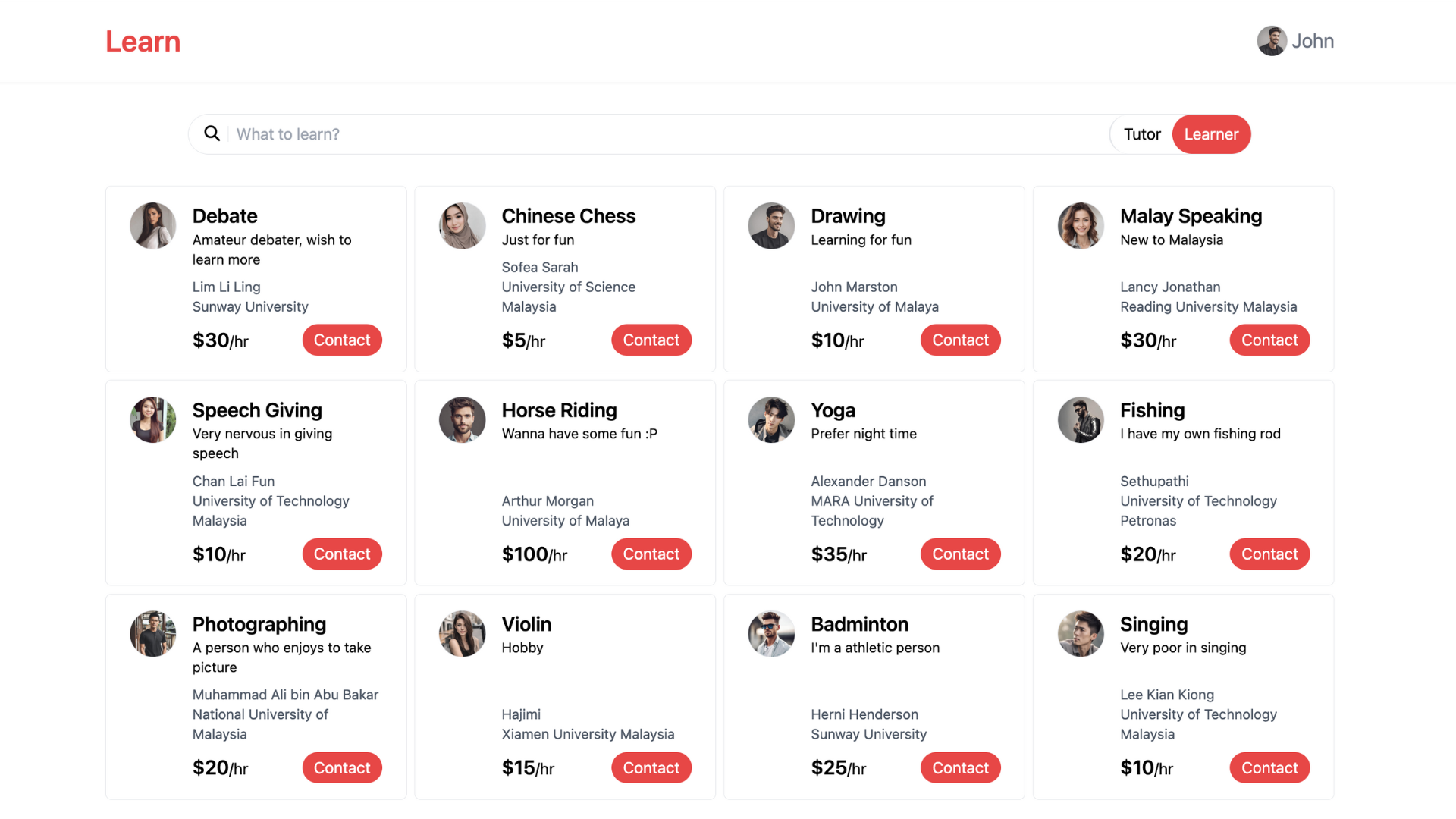Click Lim Li Ling's Debate avatar

coord(153,225)
